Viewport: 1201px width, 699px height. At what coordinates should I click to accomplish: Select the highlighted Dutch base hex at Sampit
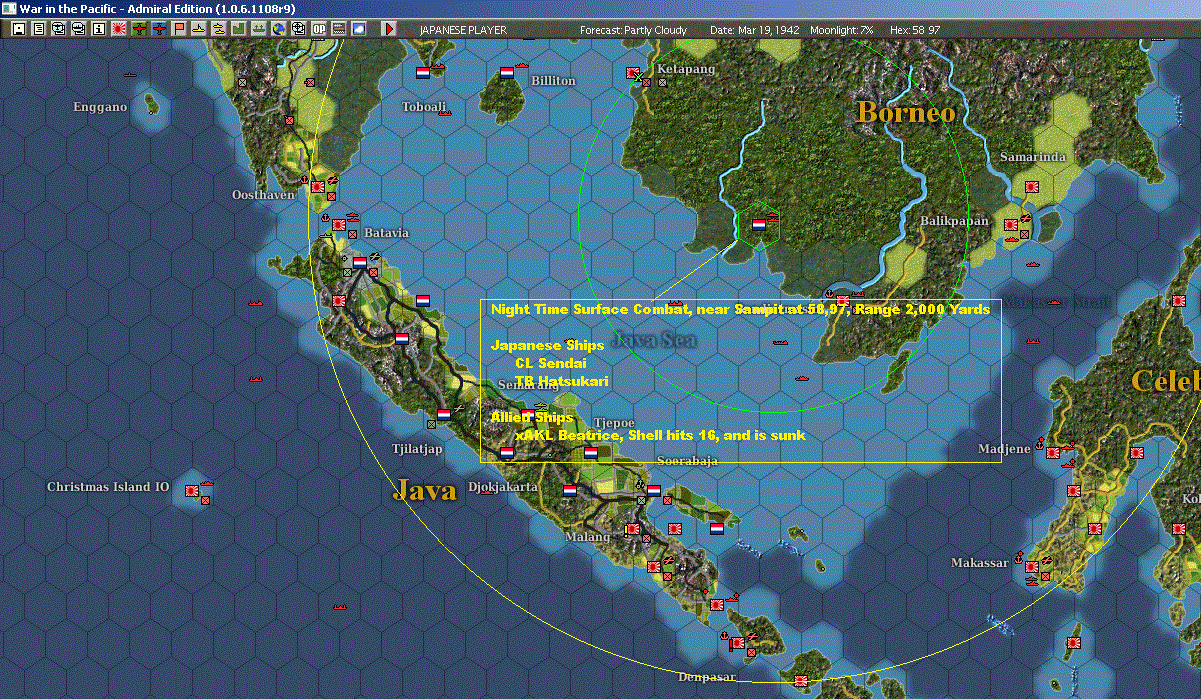point(759,225)
